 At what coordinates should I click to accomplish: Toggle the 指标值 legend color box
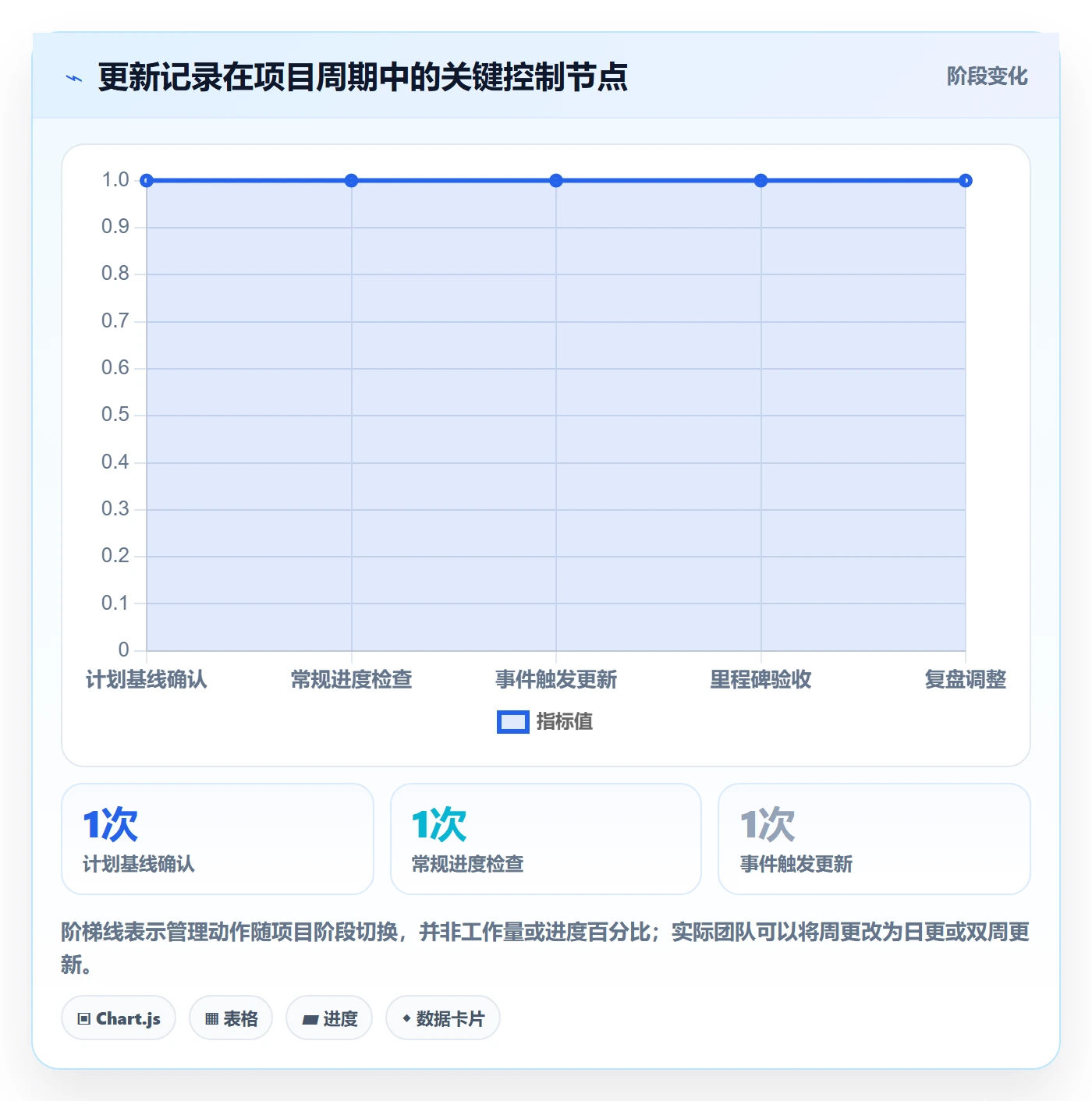pos(513,722)
